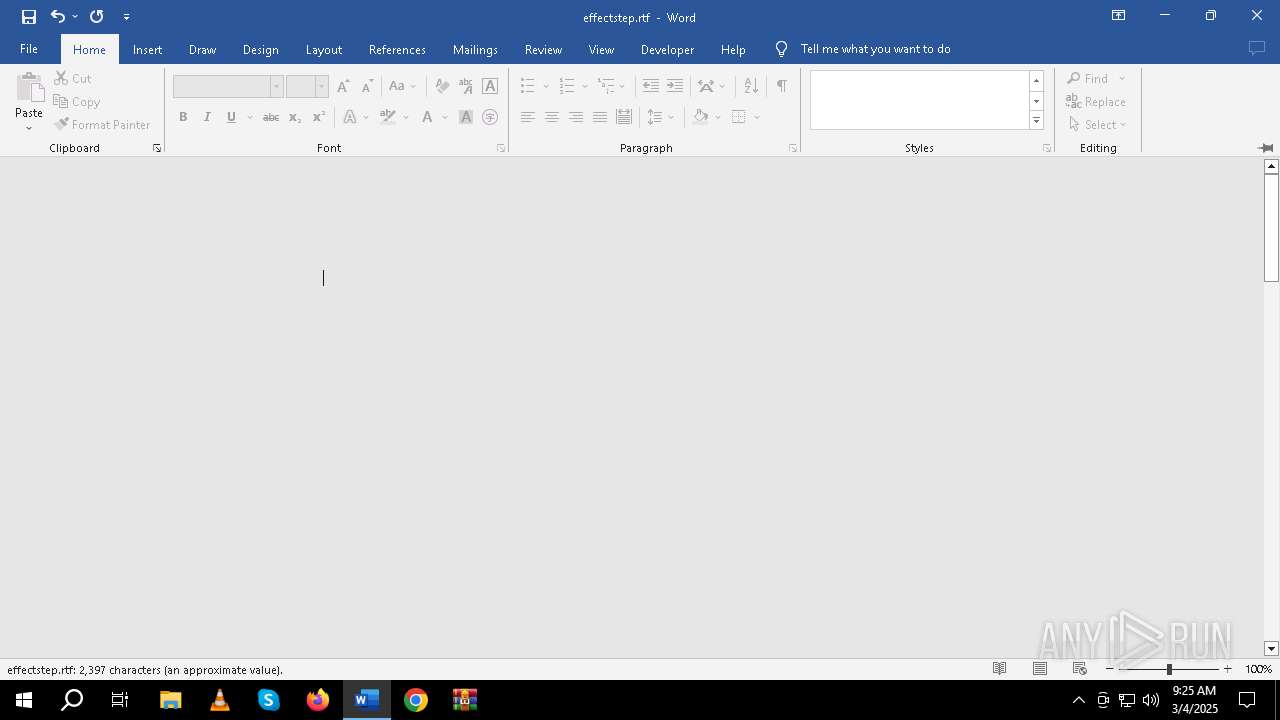This screenshot has height=720, width=1280.
Task: Click Decrease Indent icon
Action: [650, 86]
